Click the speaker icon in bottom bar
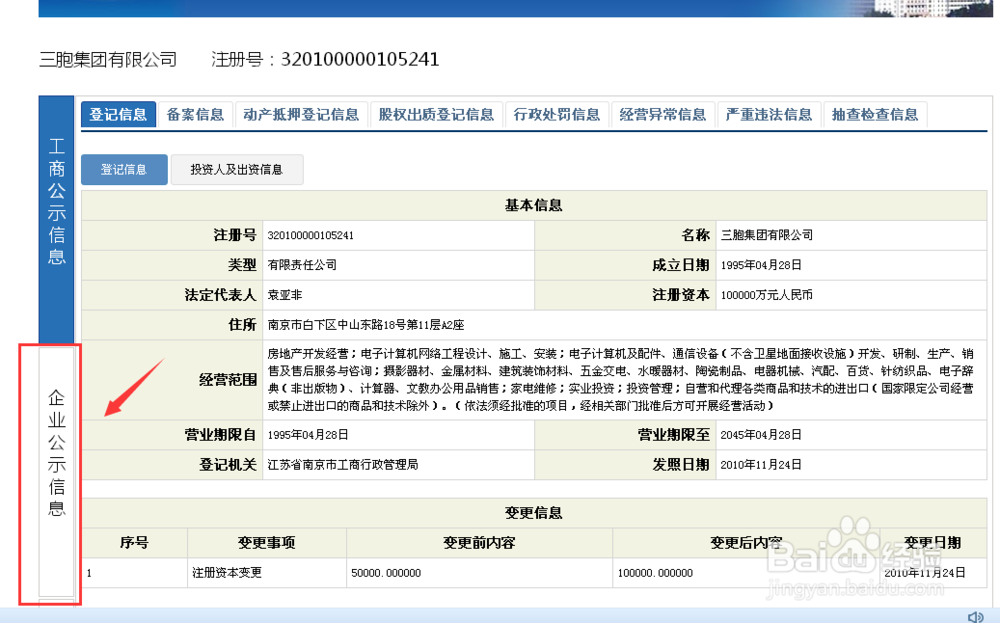Viewport: 1000px width, 623px height. click(975, 617)
